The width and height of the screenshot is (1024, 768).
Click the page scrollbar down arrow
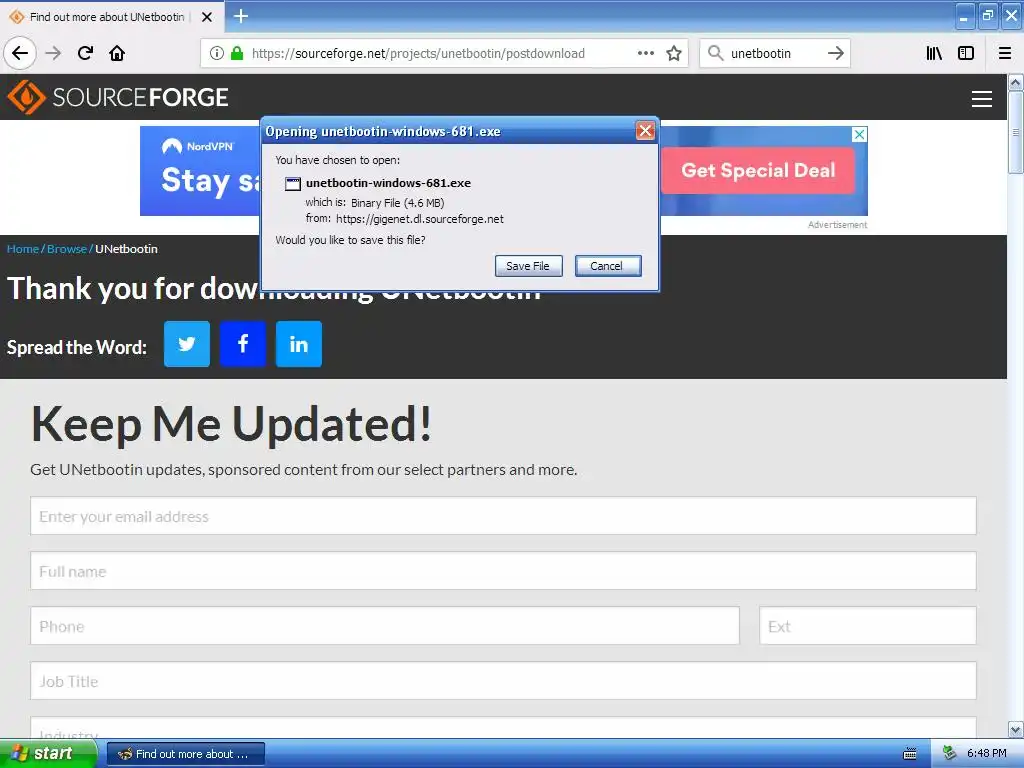point(1016,729)
